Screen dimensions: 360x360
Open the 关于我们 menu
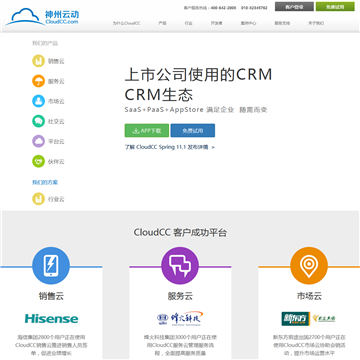click(x=316, y=23)
